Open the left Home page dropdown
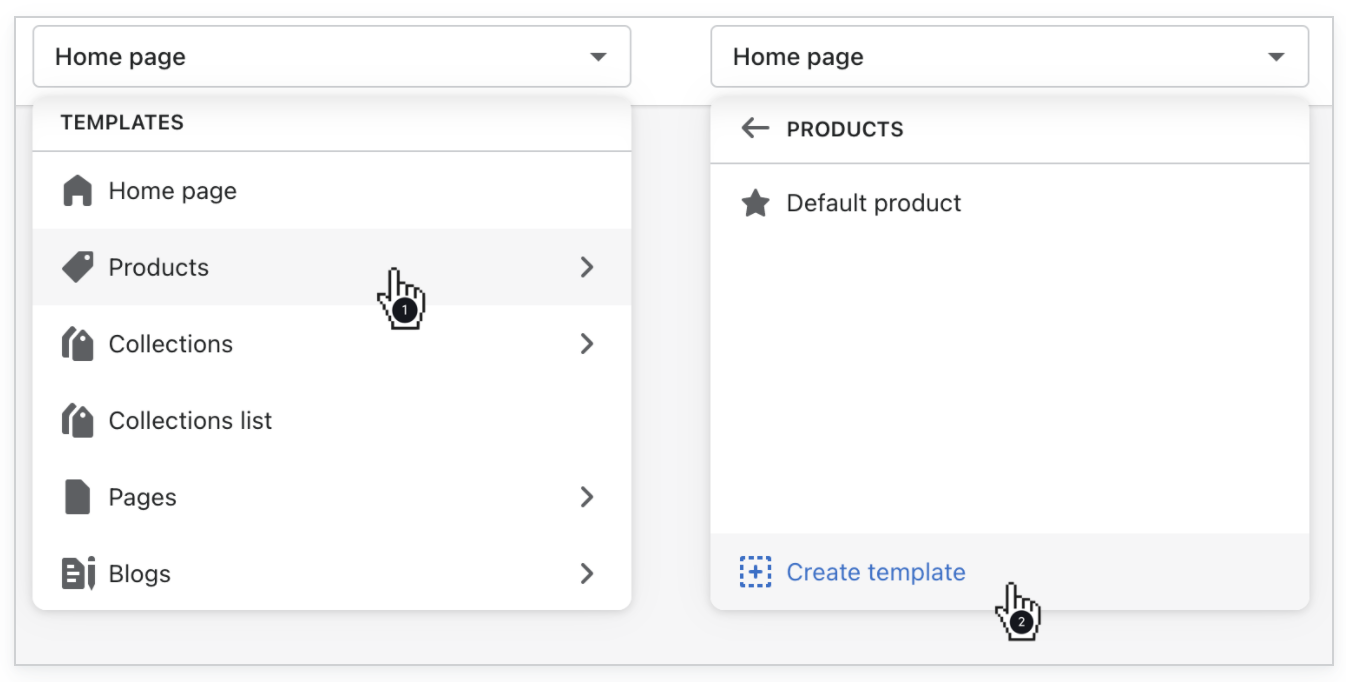The image size is (1346, 682). 331,57
